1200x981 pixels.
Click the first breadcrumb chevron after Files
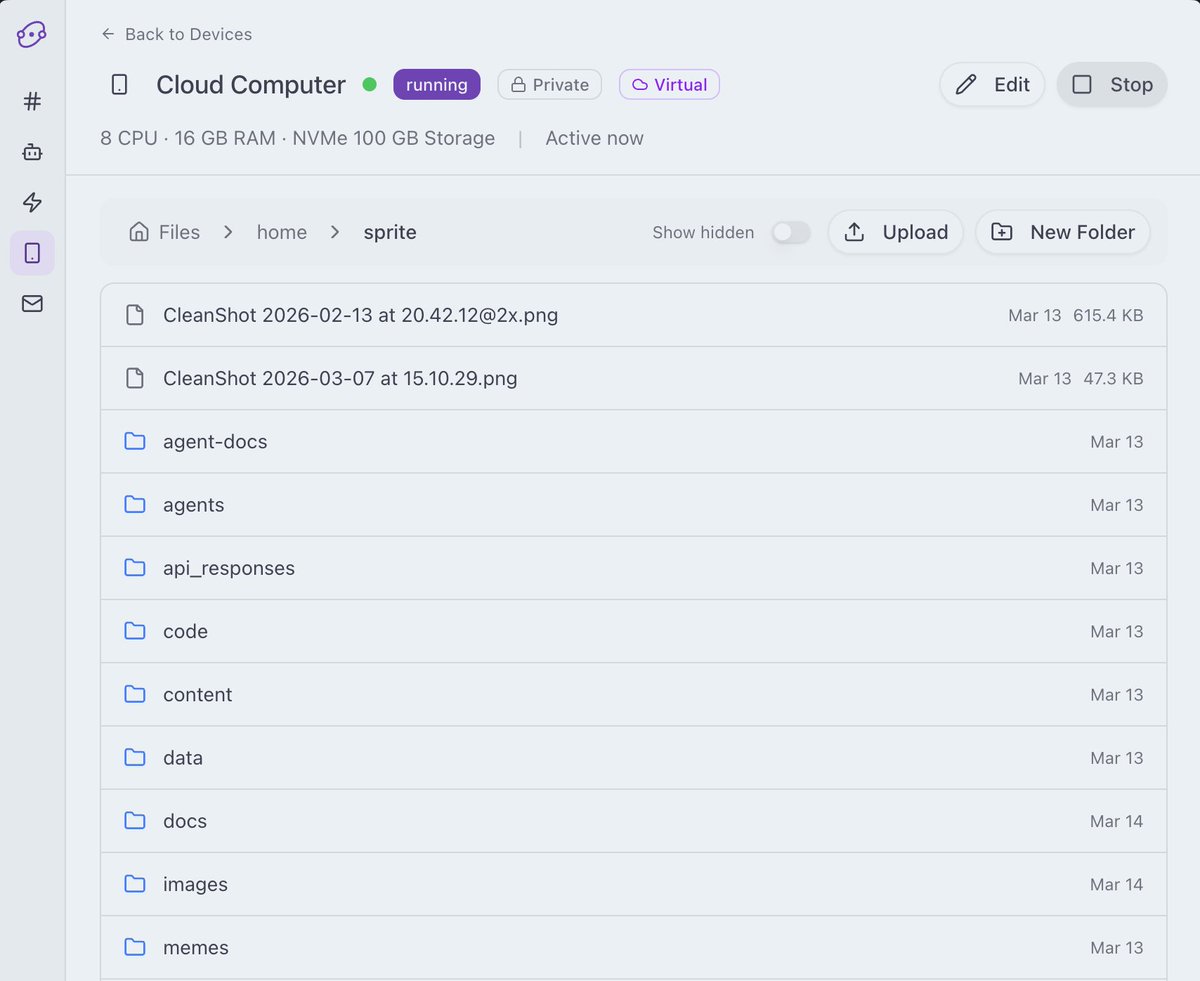228,232
